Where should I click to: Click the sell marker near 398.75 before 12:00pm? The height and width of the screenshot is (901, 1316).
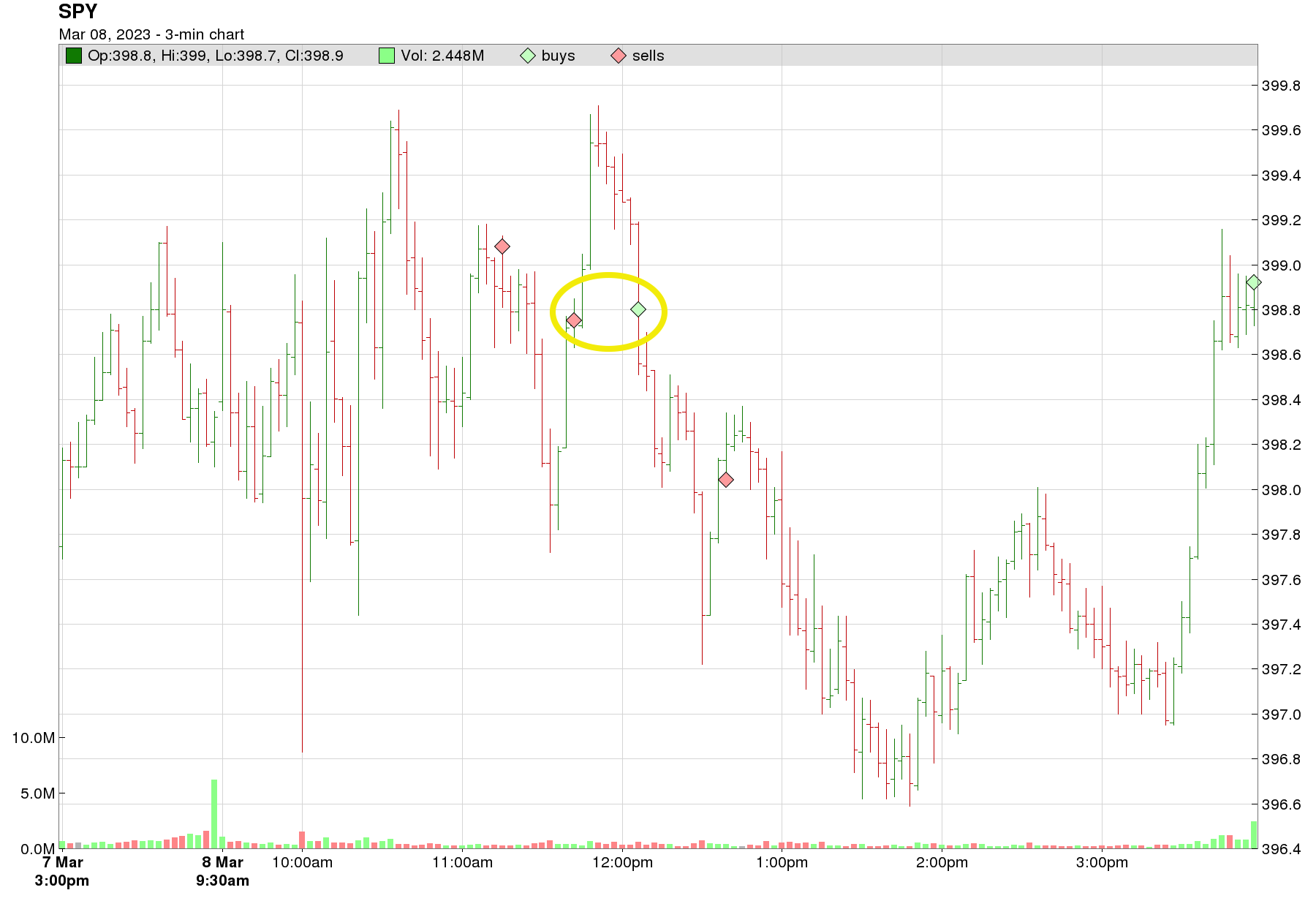point(574,320)
